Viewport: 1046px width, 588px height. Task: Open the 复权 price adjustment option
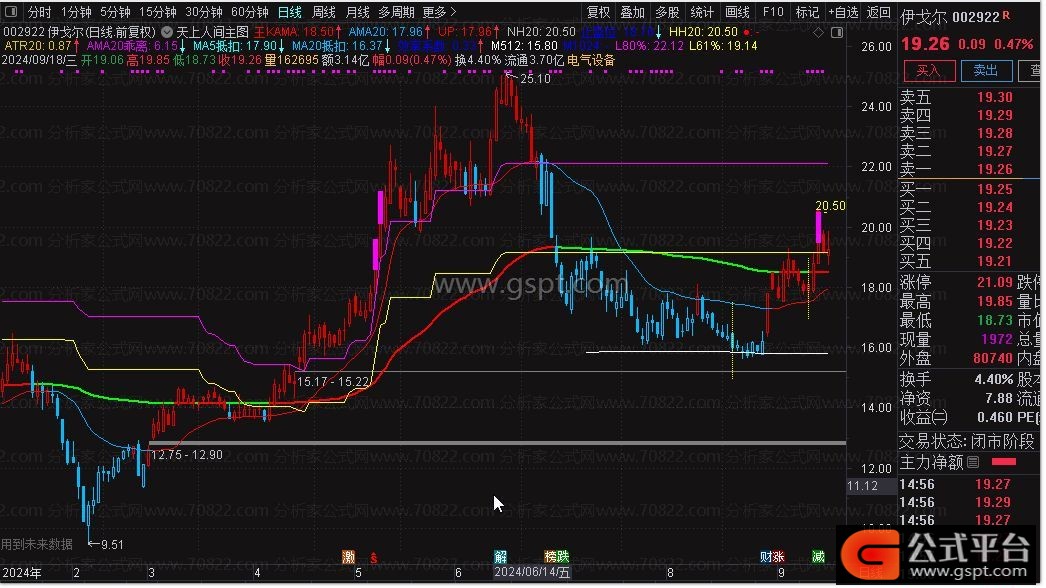coord(598,12)
